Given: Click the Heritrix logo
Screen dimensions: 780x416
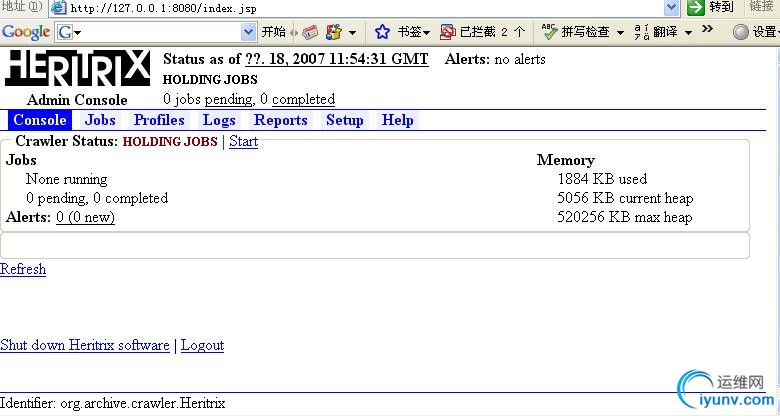Looking at the screenshot, I should [x=77, y=68].
